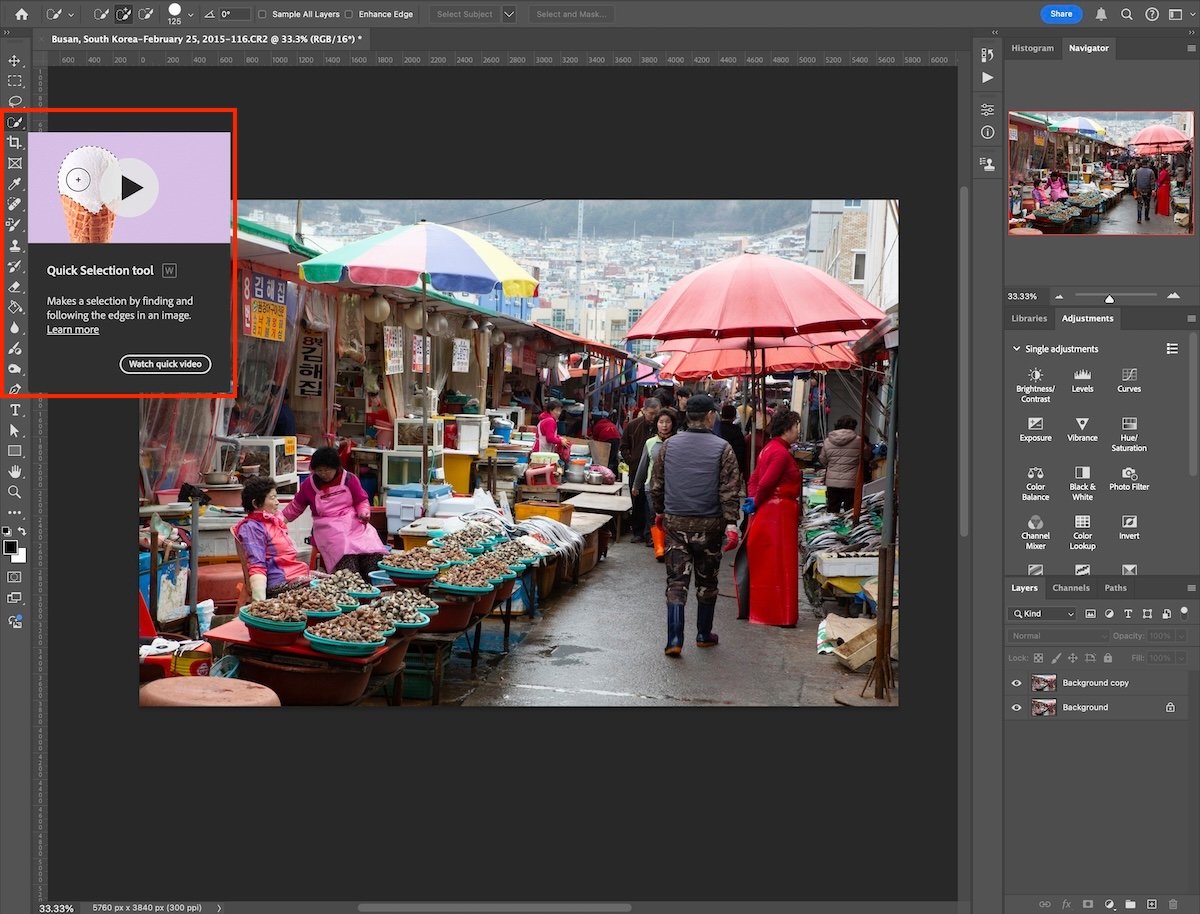Open the brush size picker dropdown
Image resolution: width=1200 pixels, height=914 pixels.
190,14
